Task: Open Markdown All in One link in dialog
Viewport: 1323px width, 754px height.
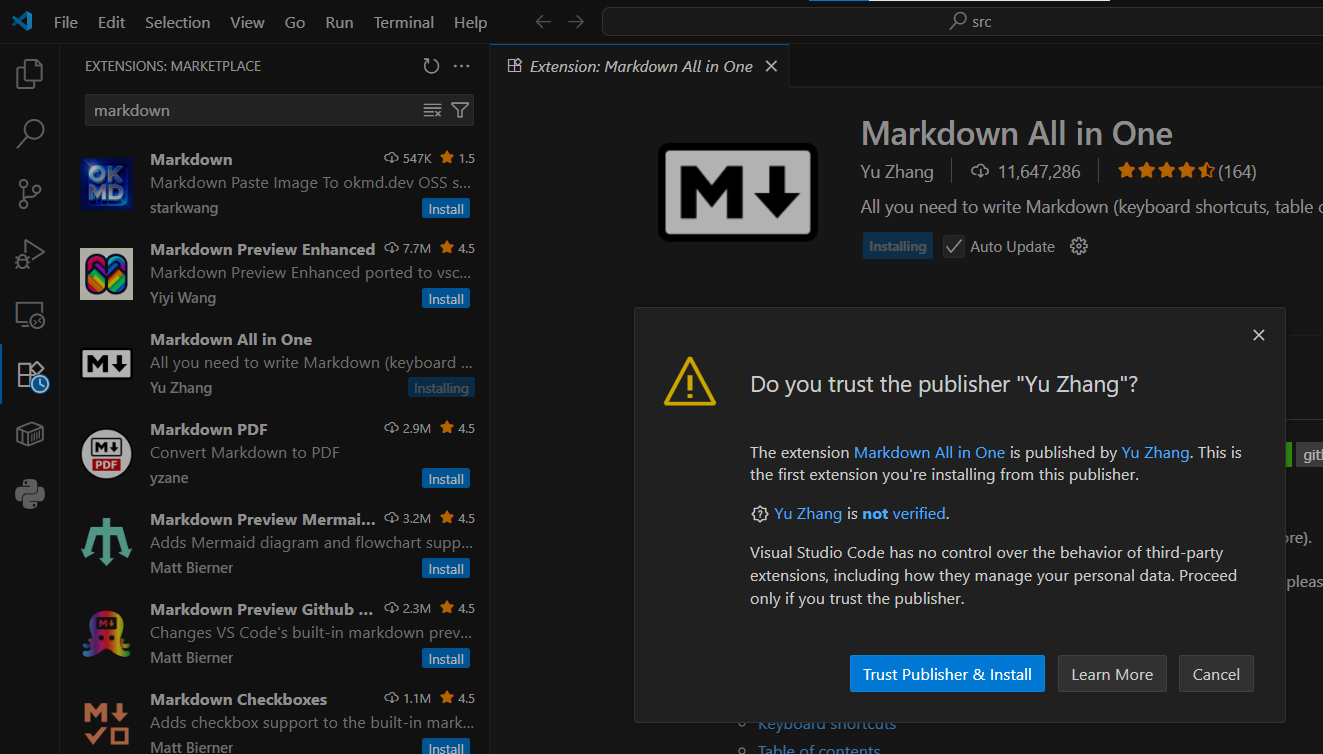Action: pos(929,452)
